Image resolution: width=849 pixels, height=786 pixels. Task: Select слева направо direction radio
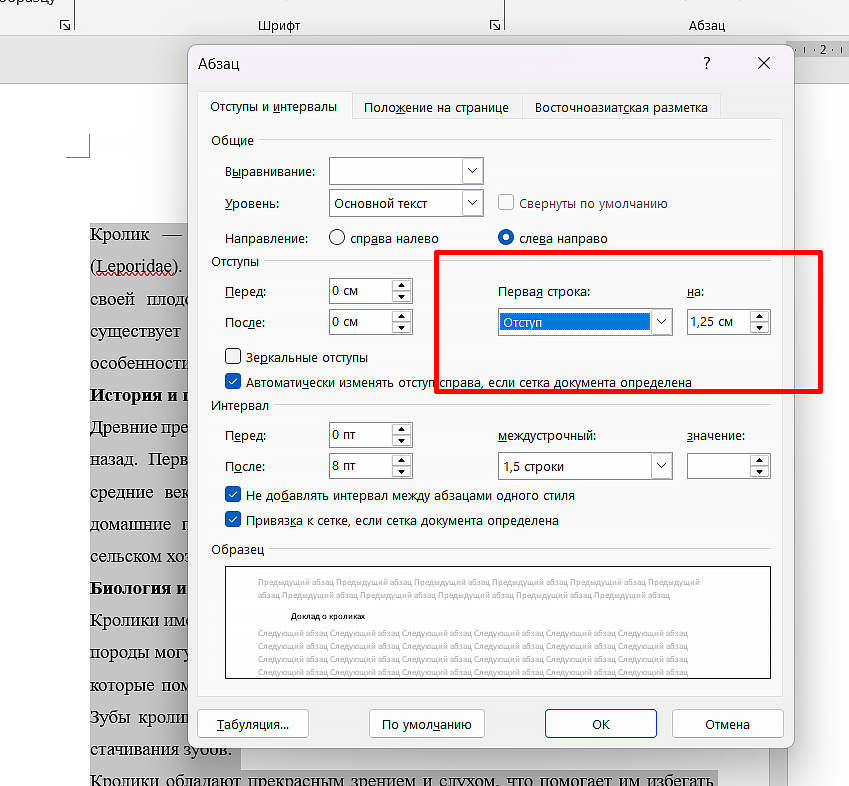click(506, 238)
